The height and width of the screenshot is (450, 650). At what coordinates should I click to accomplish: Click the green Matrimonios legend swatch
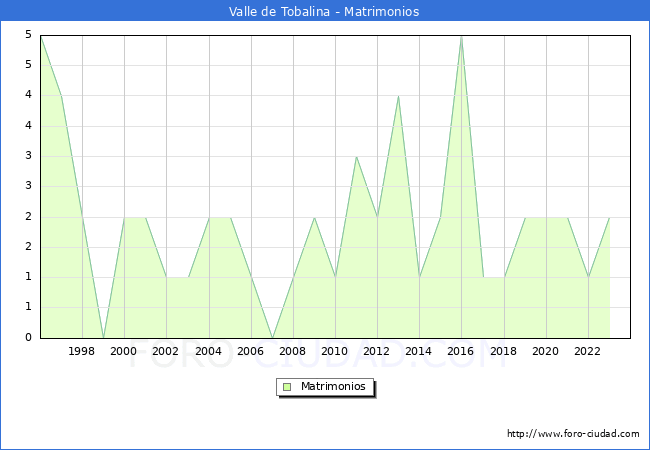click(x=287, y=386)
